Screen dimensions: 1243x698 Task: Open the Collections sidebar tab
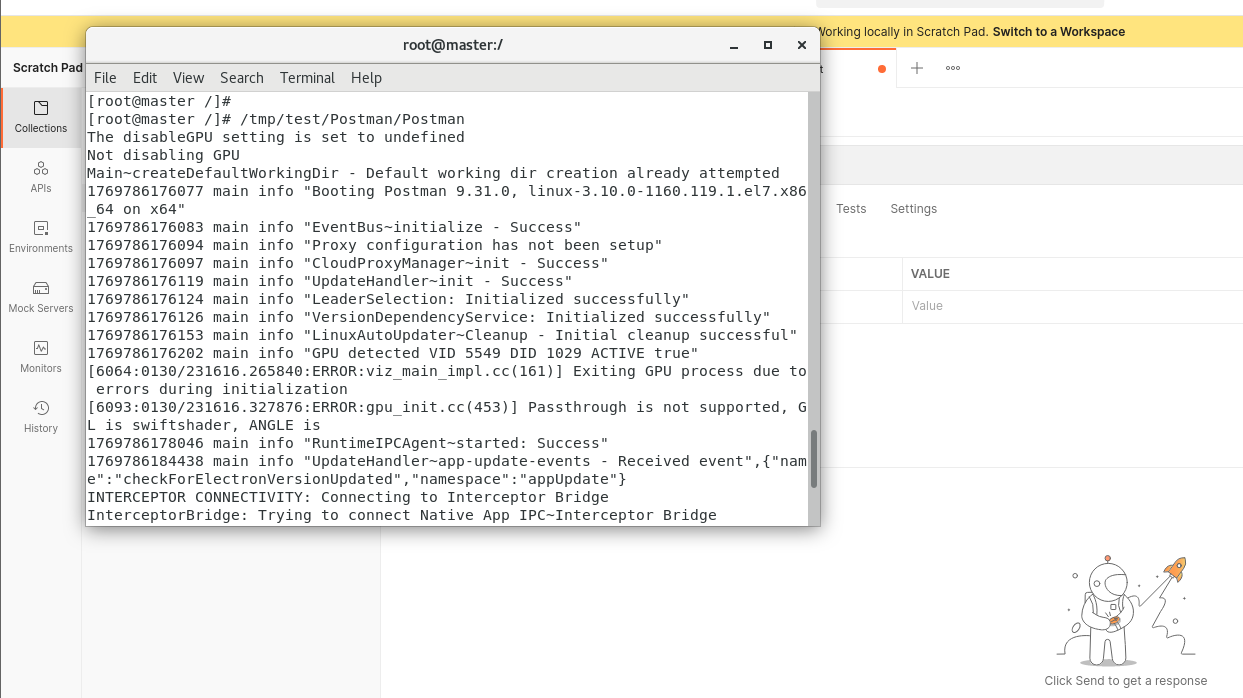click(41, 117)
